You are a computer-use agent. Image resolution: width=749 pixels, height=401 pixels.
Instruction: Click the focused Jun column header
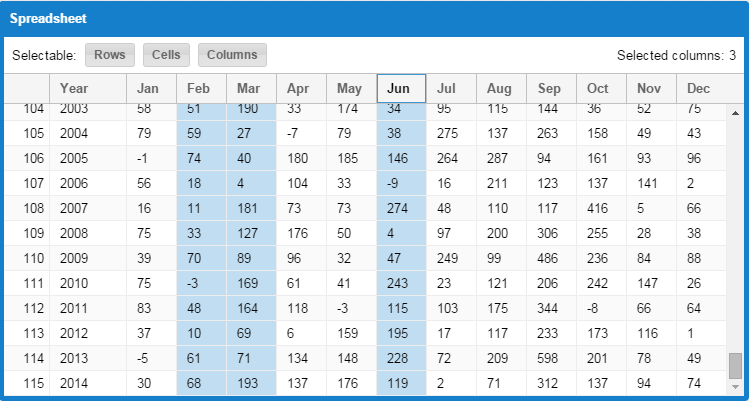(401, 88)
